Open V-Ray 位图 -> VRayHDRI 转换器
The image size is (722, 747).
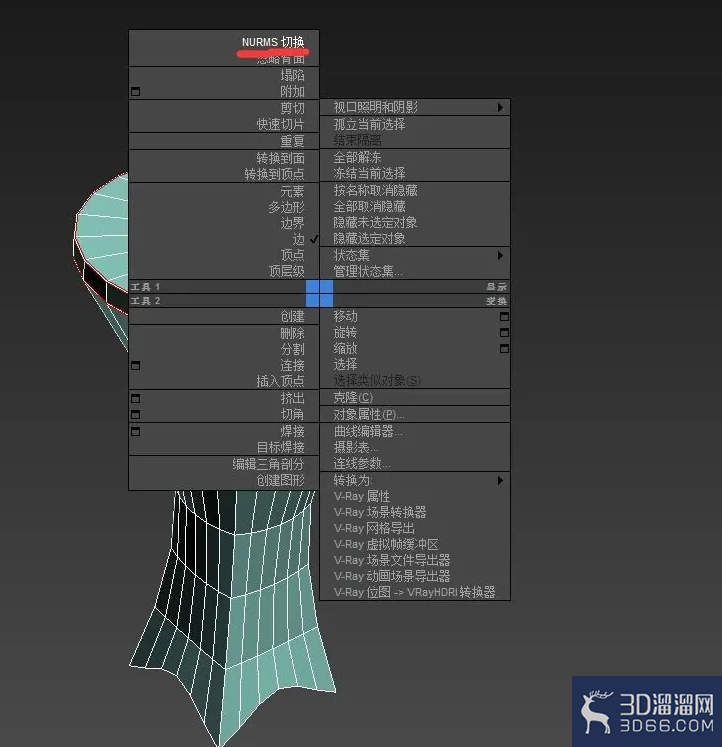(414, 593)
